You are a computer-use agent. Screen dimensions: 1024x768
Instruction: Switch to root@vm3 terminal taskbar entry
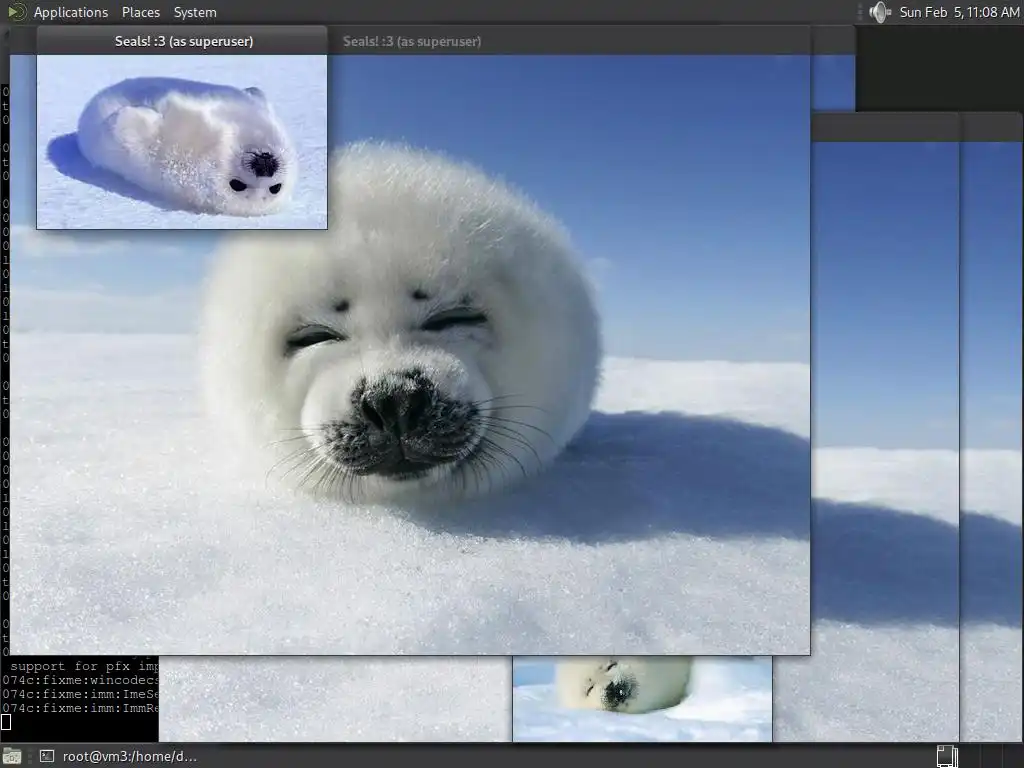[x=129, y=756]
